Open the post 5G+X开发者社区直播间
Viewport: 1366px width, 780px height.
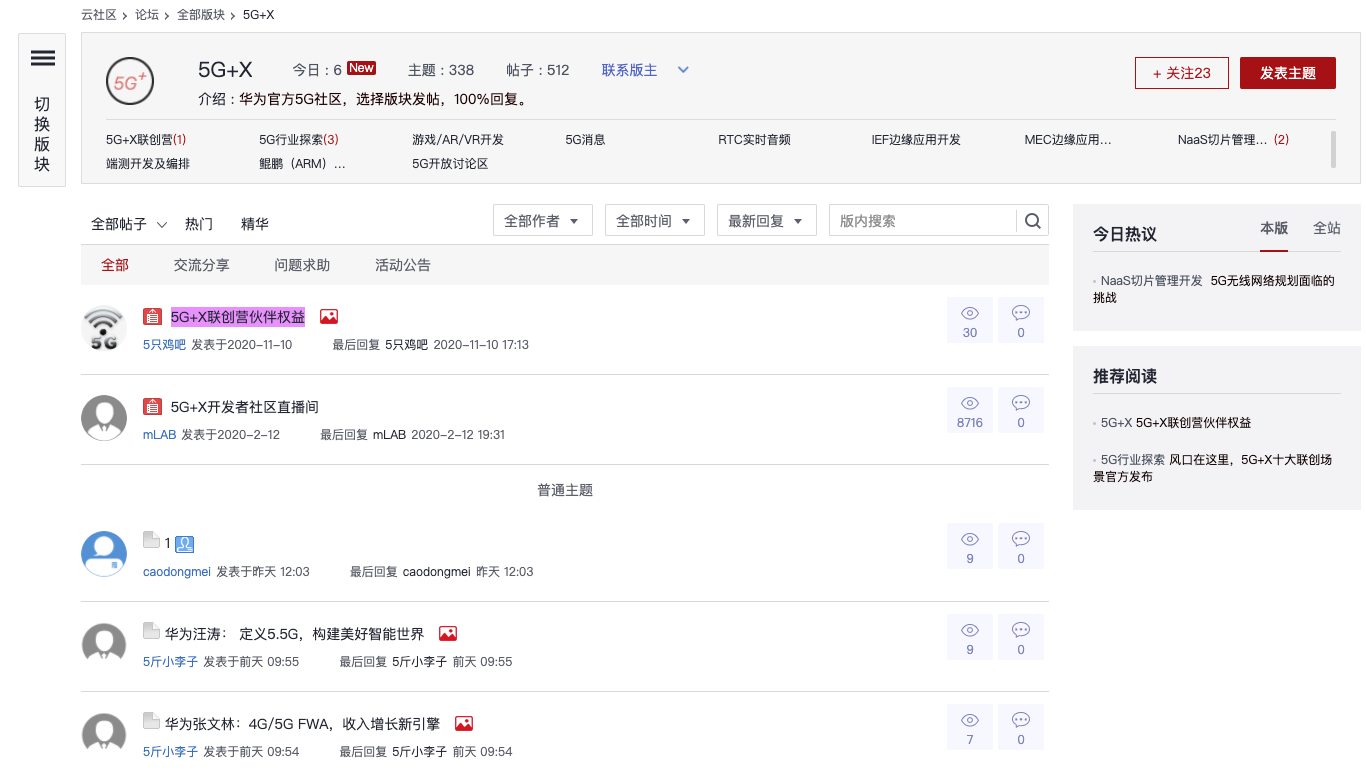245,407
